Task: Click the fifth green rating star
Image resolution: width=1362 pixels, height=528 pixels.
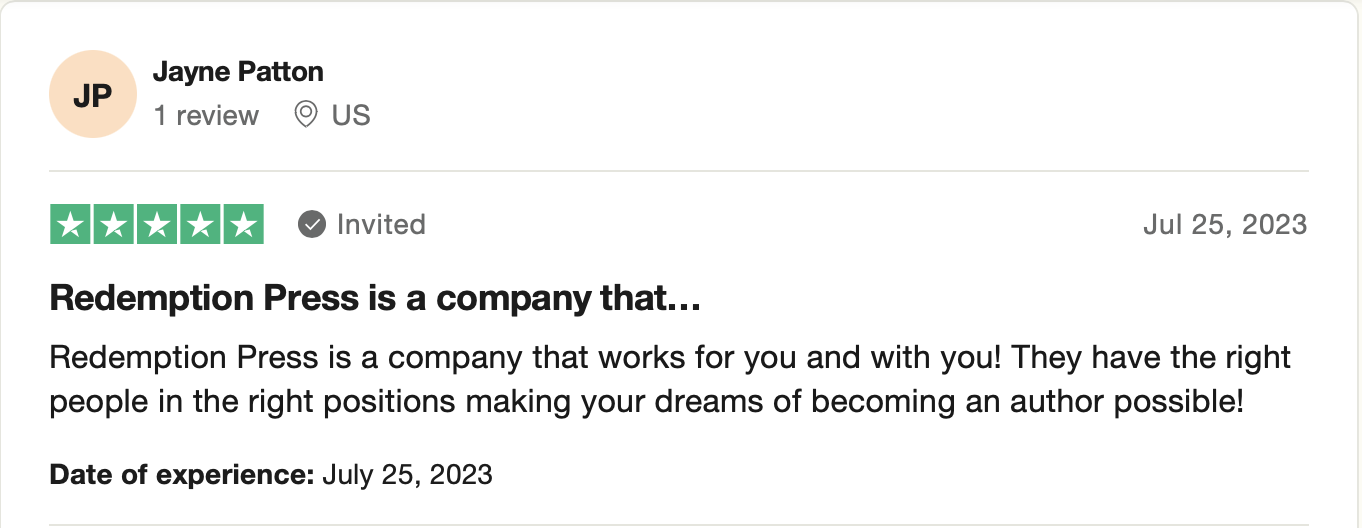Action: 243,224
